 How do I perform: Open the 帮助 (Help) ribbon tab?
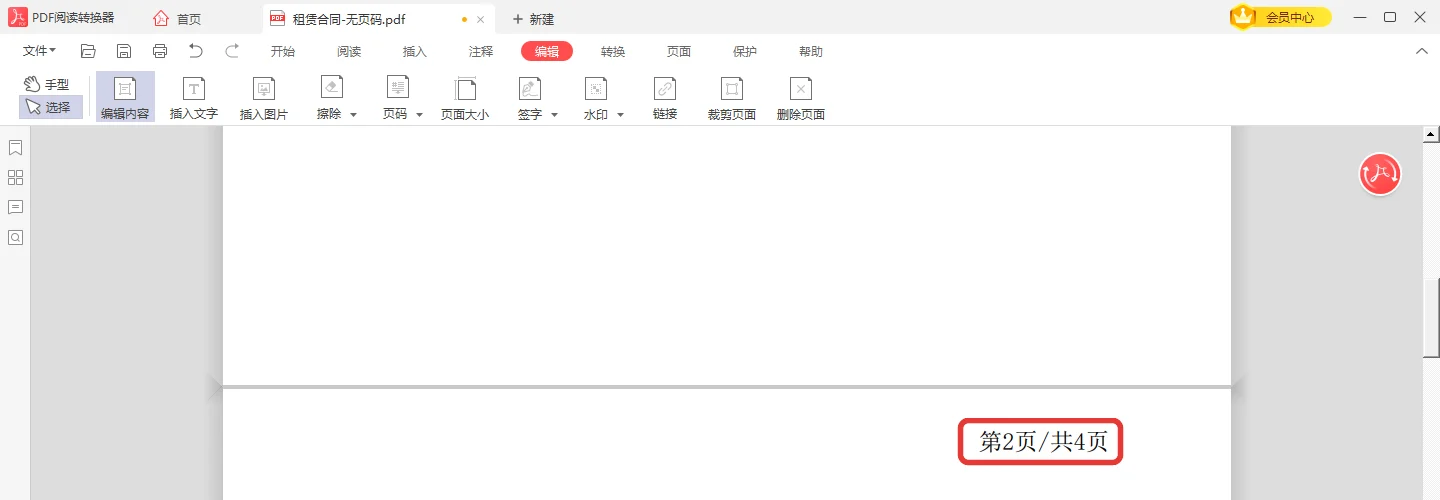(811, 52)
